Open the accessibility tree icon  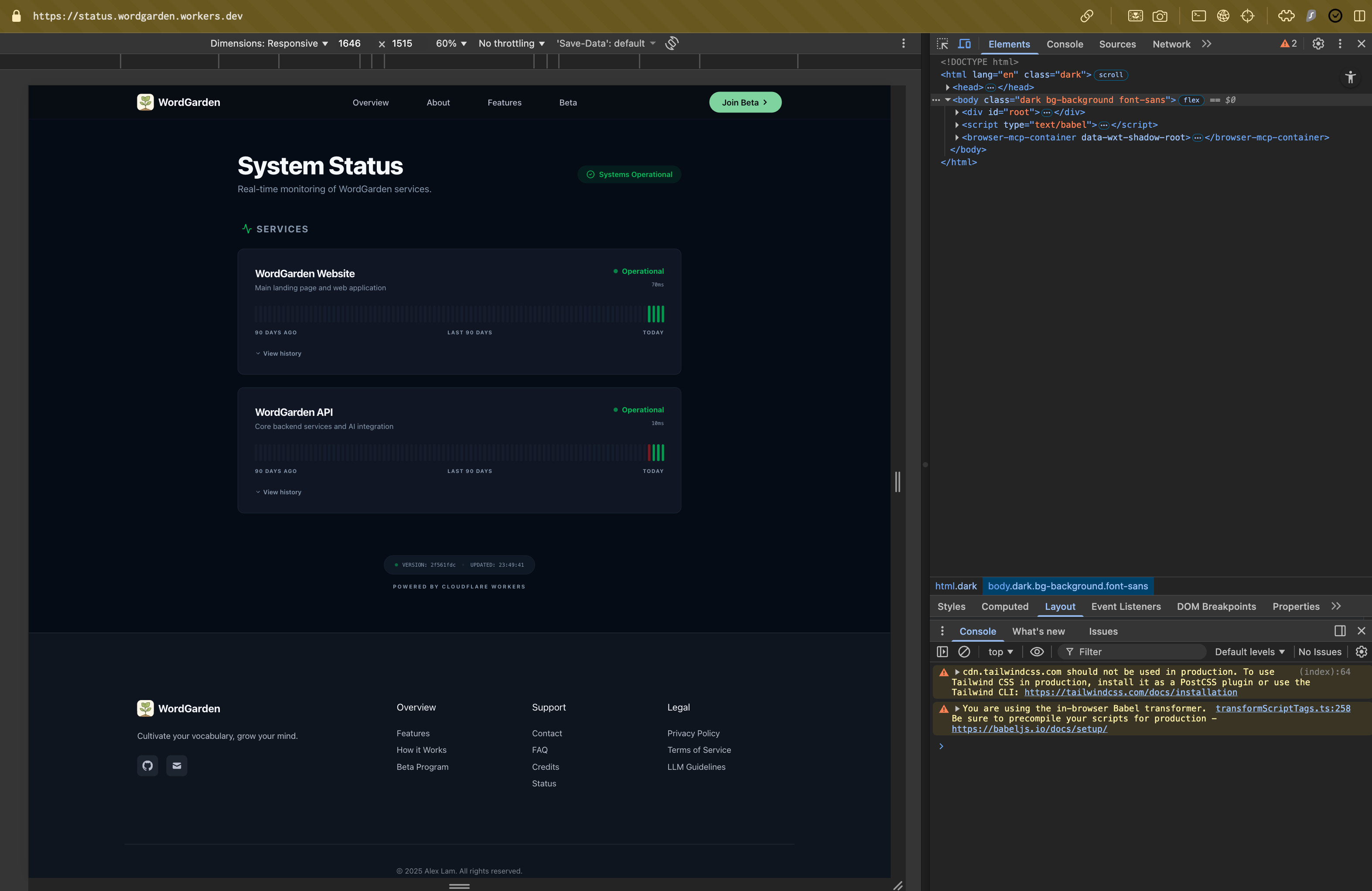[x=1350, y=77]
